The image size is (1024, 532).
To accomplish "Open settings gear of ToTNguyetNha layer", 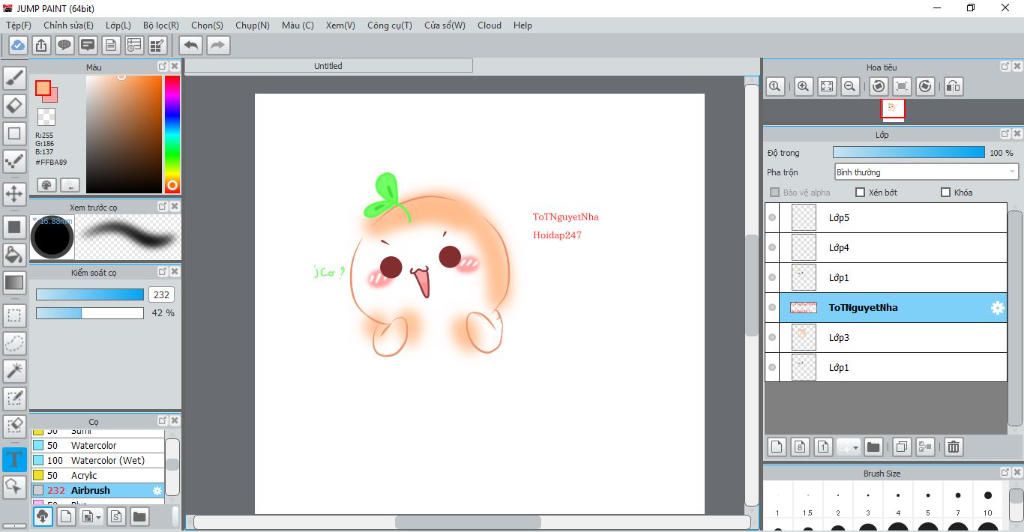I will click(997, 307).
